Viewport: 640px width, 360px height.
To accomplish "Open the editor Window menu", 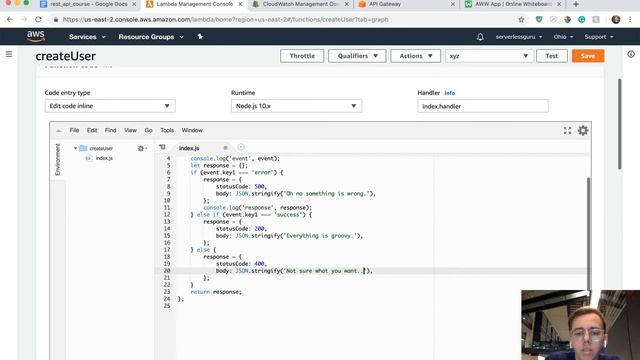I will point(192,130).
